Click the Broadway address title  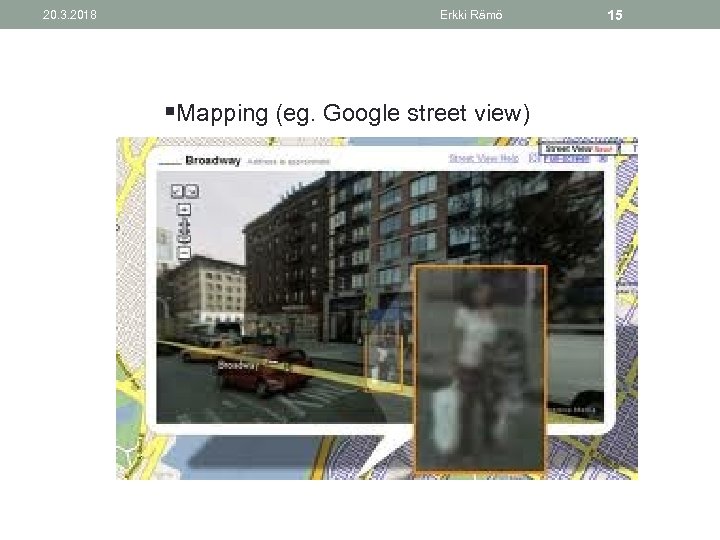[213, 161]
